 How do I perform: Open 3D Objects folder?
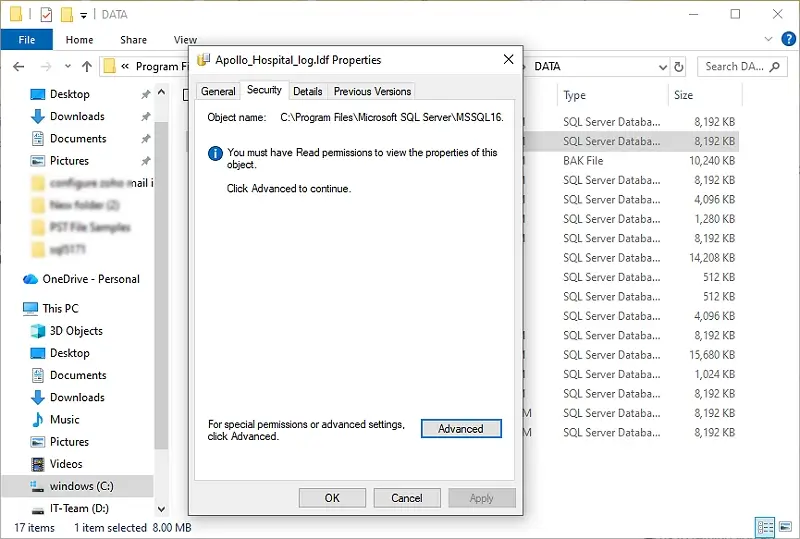click(76, 331)
